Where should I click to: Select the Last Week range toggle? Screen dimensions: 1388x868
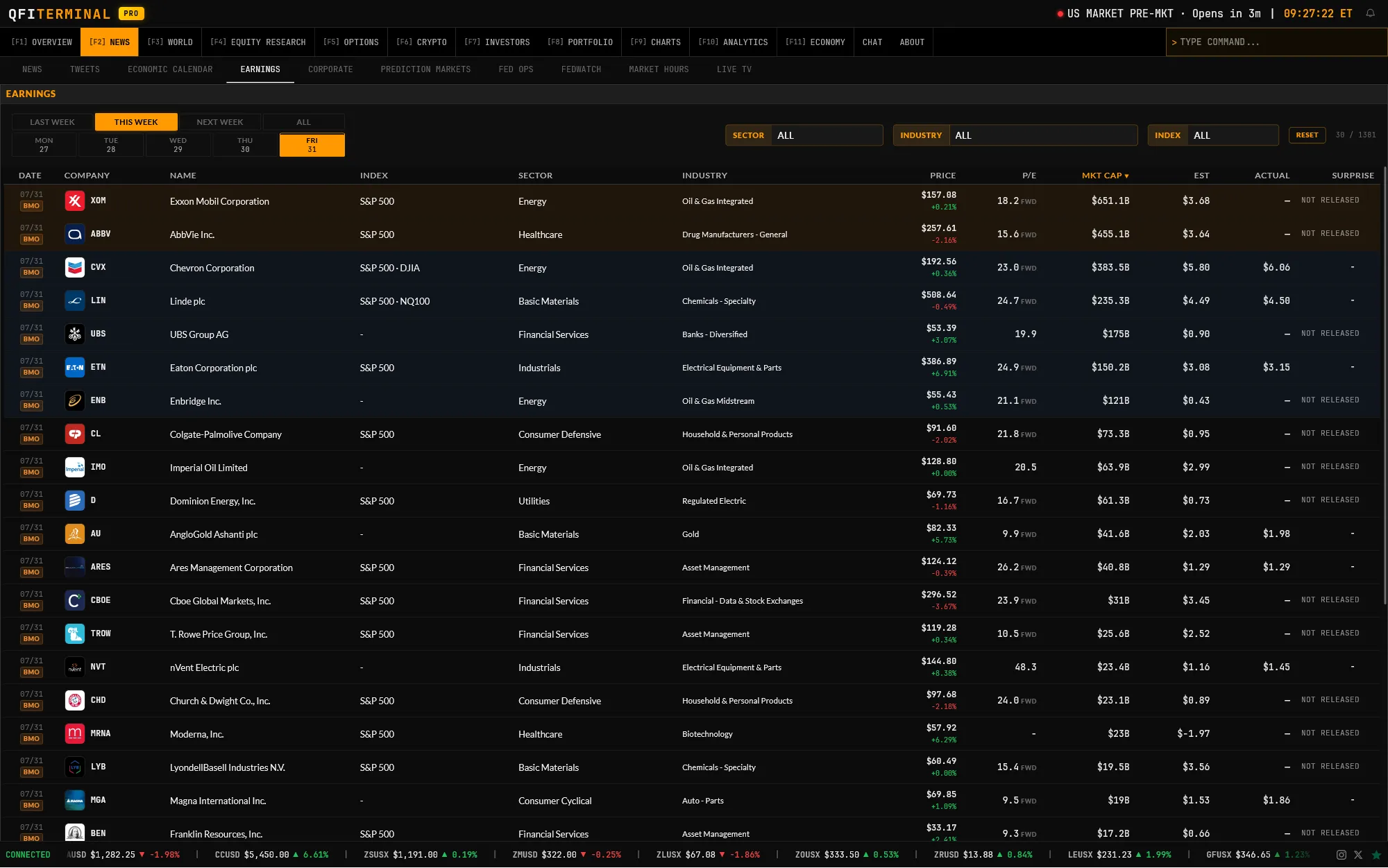52,122
